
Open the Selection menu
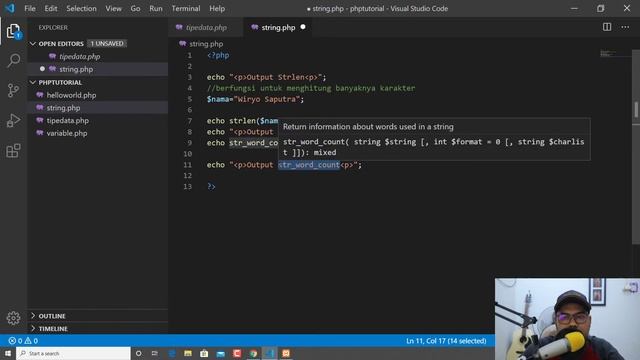coord(81,9)
